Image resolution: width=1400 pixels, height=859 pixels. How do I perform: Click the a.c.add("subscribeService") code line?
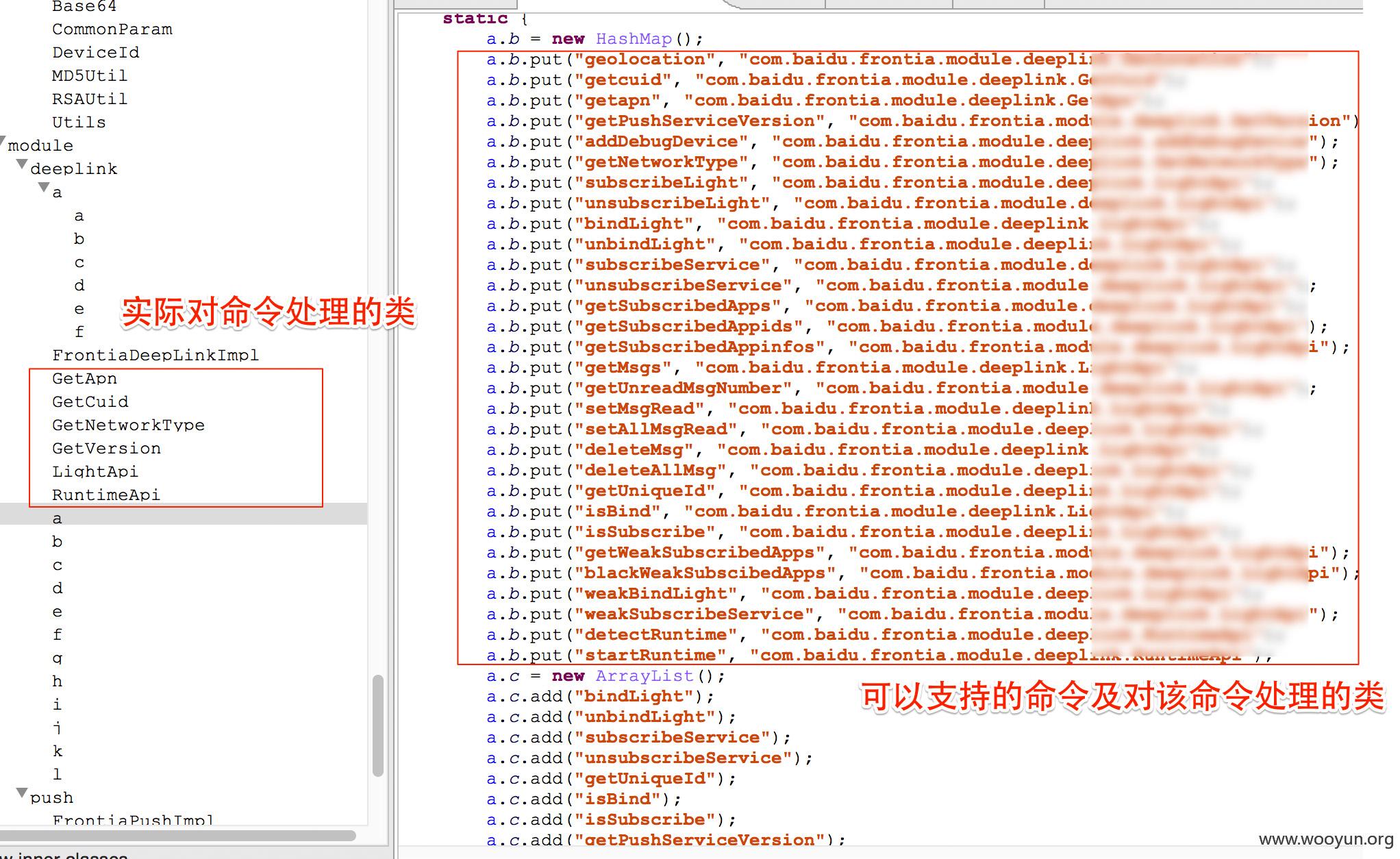638,738
